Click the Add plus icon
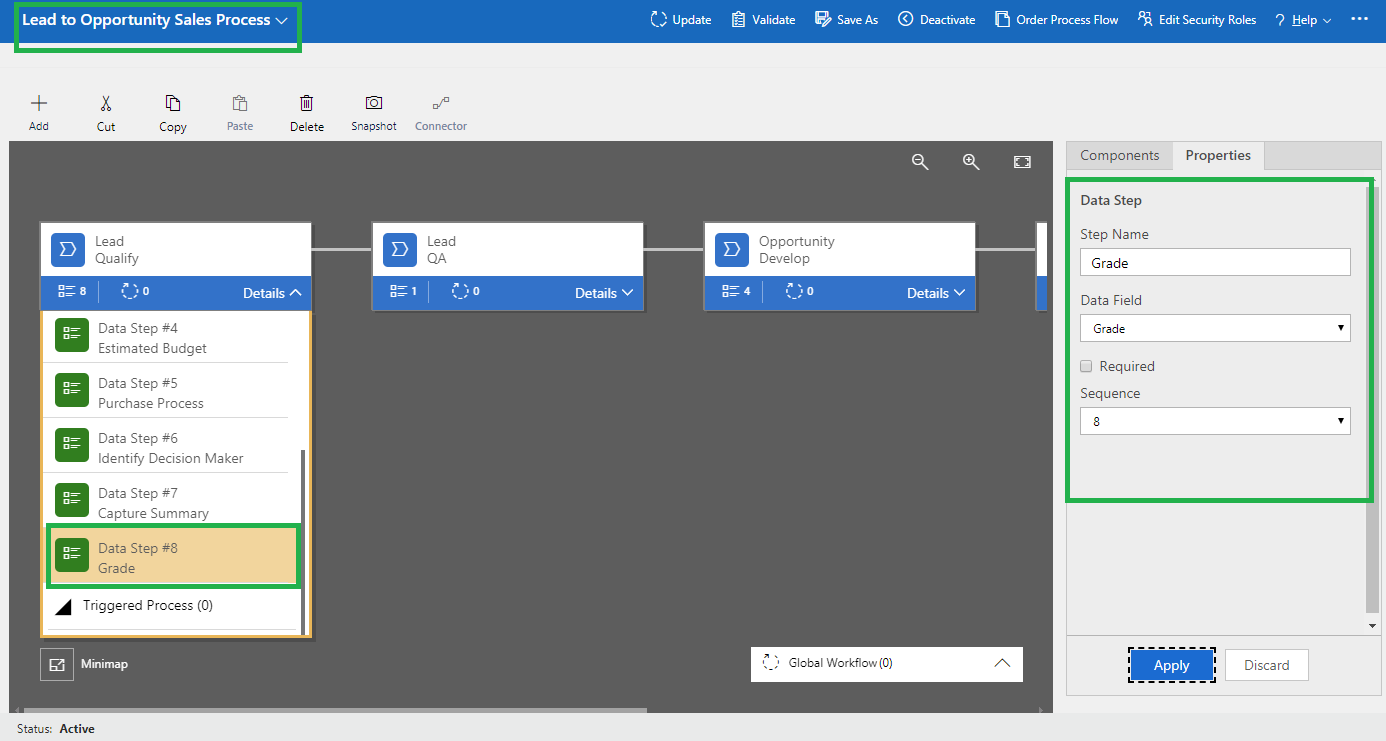The image size is (1386, 741). (39, 103)
